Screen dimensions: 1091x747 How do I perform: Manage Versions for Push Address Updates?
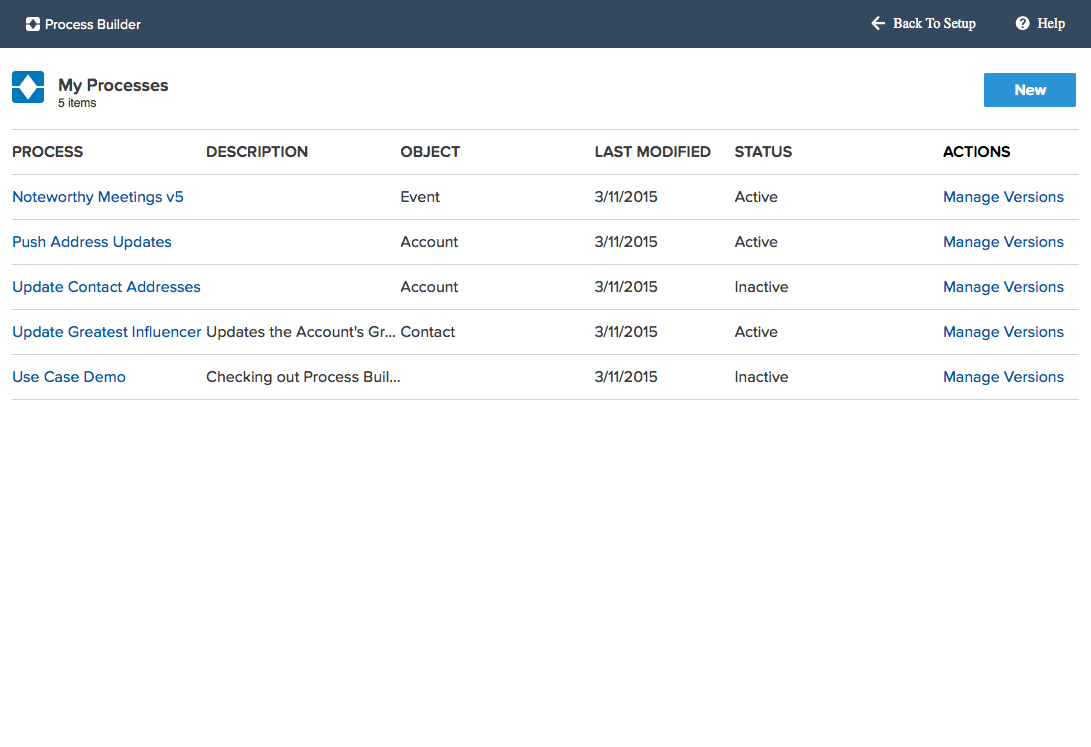[x=1003, y=242]
